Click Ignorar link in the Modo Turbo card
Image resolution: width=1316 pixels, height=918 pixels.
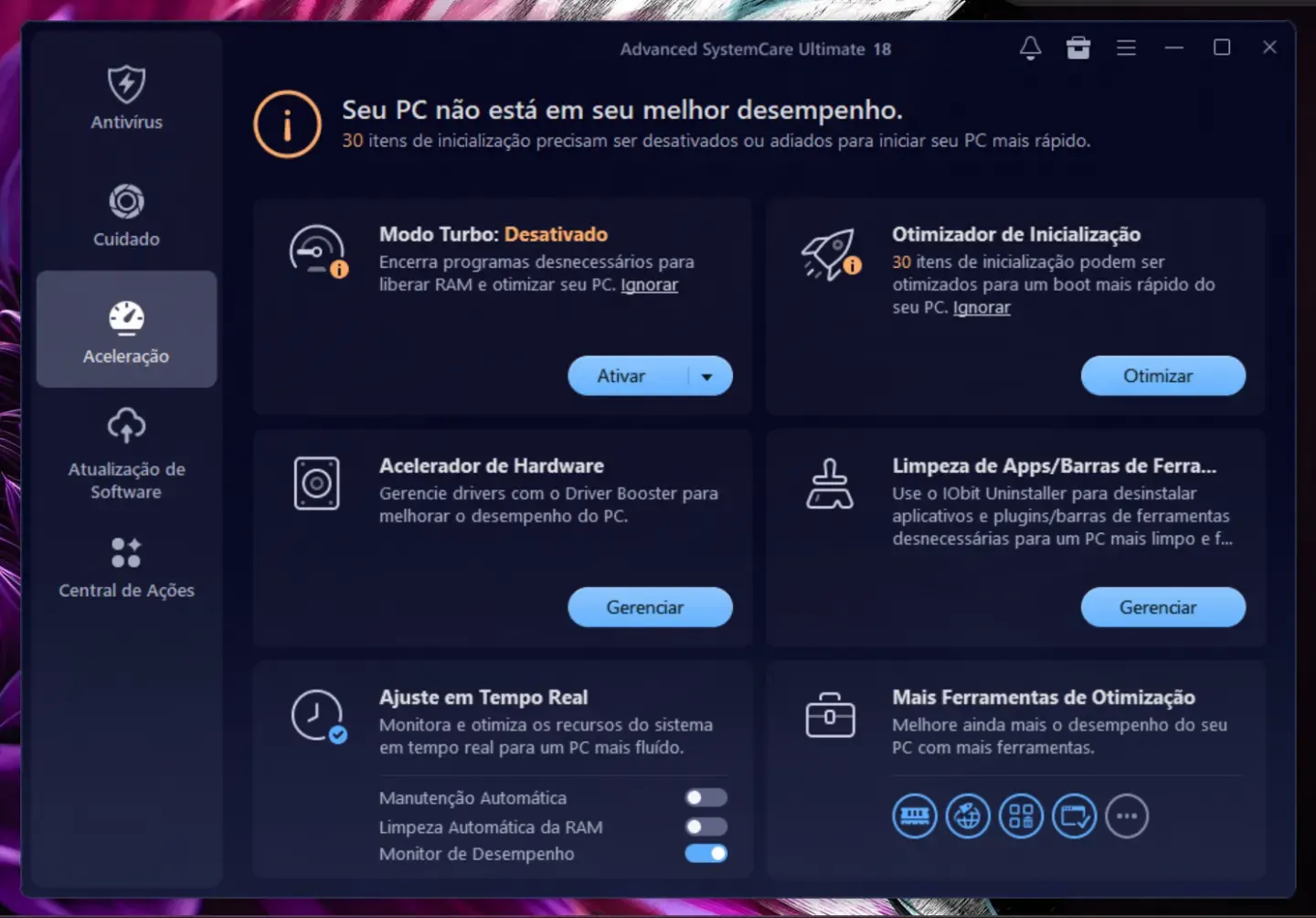[x=650, y=284]
